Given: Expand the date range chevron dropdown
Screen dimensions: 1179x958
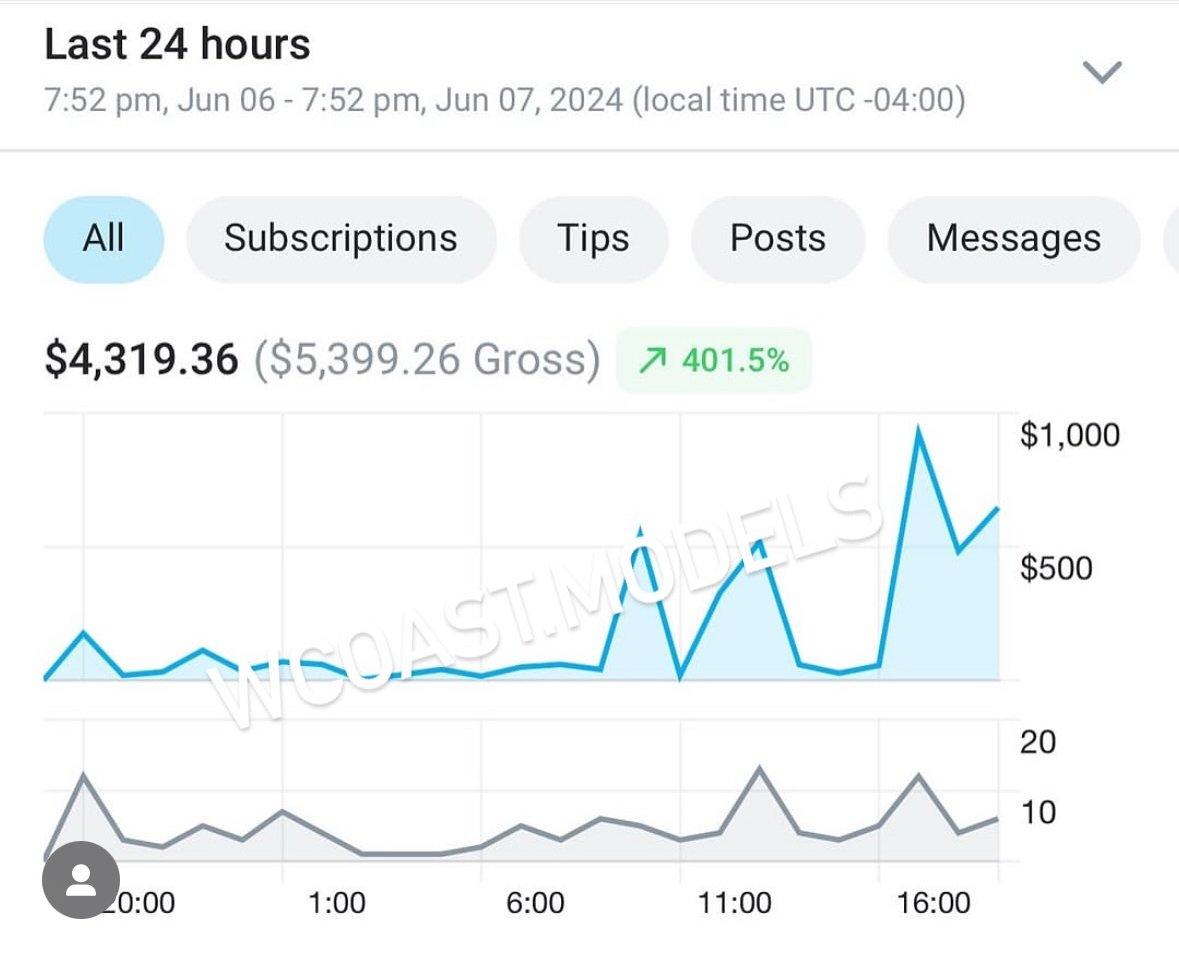Looking at the screenshot, I should [x=1103, y=72].
